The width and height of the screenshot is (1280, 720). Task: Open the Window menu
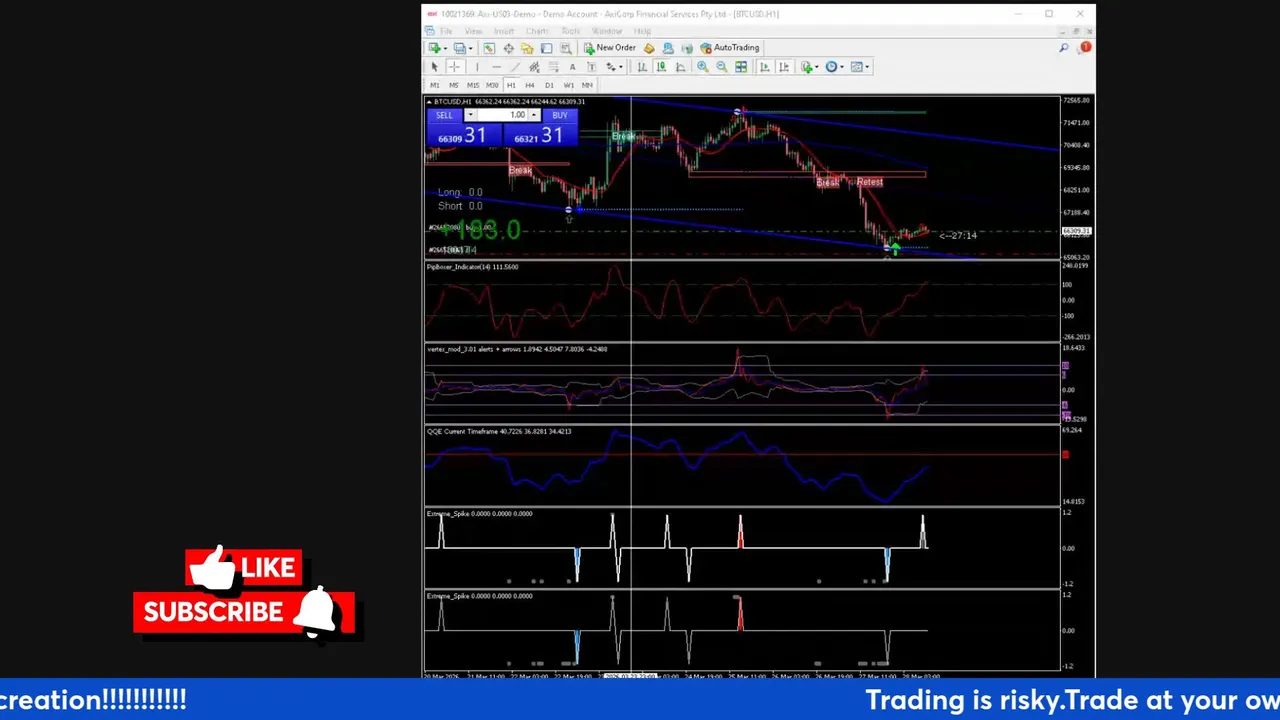click(606, 31)
